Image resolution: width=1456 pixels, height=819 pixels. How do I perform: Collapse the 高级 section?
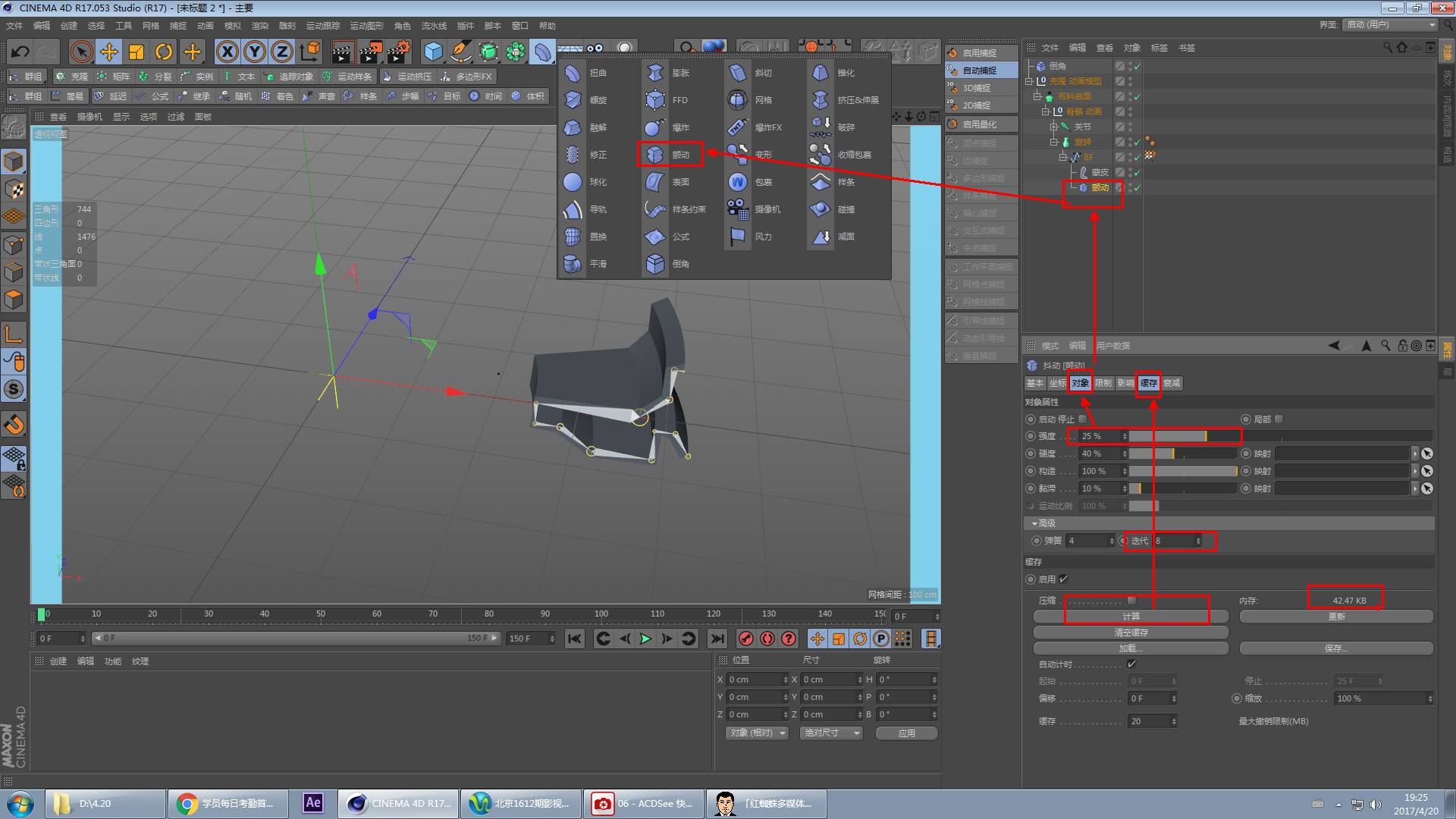tap(1034, 523)
